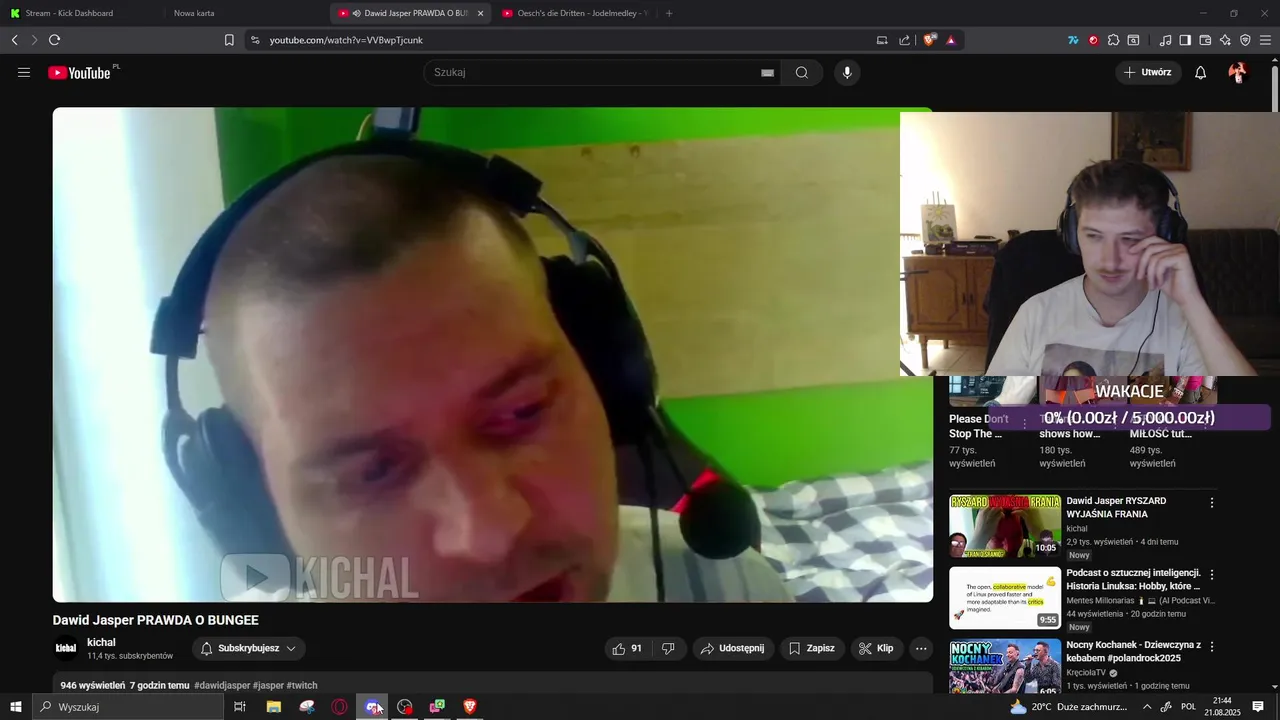Open Dawid Jasper RYSZARD WYJAŚNIA FRANIA thumbnail
1280x720 pixels.
1005,526
